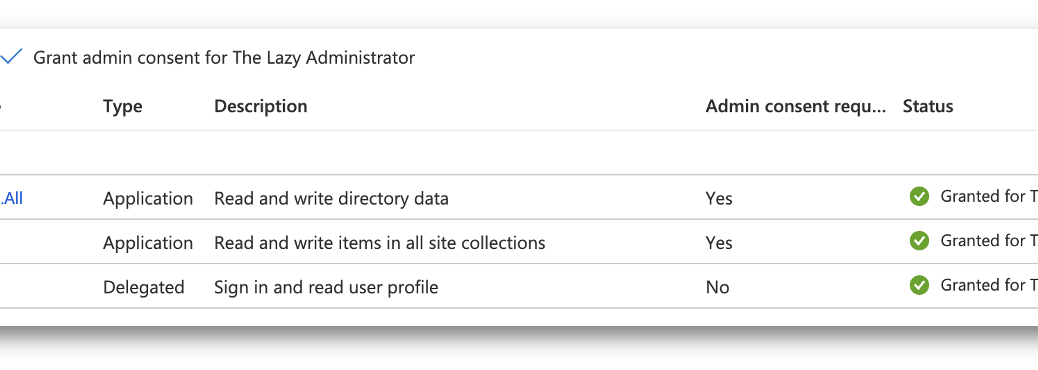Click the blue checkmark icon beside Grant admin consent

pyautogui.click(x=11, y=57)
